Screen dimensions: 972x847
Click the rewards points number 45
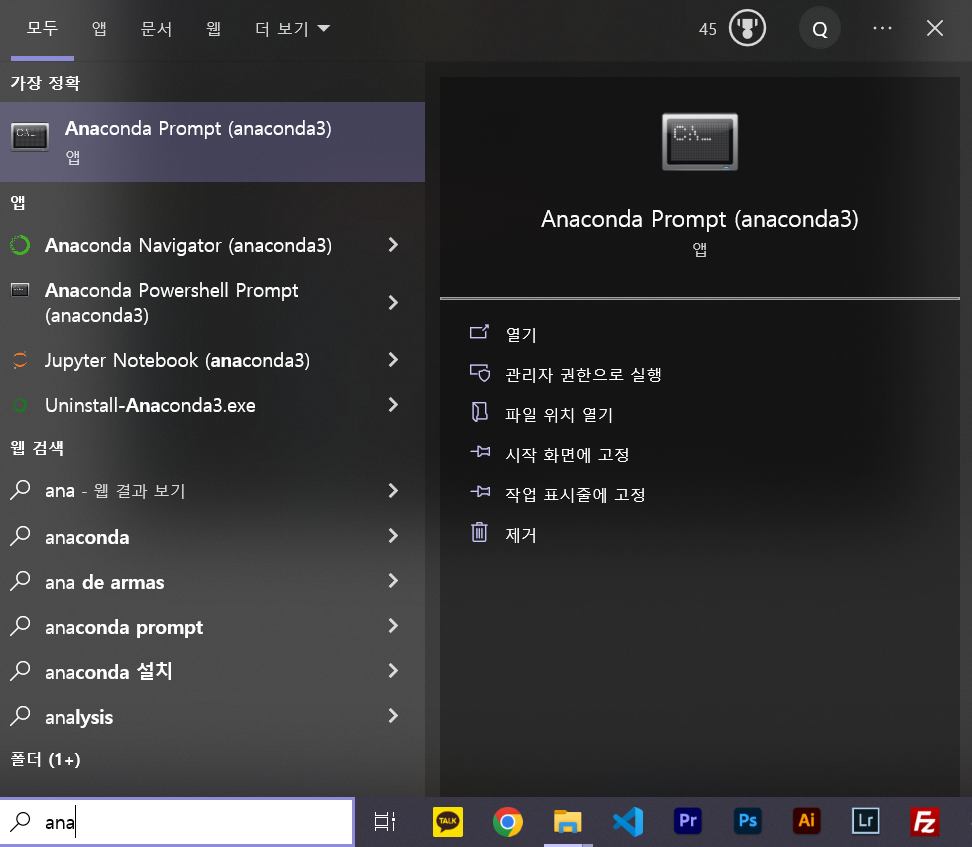point(707,29)
